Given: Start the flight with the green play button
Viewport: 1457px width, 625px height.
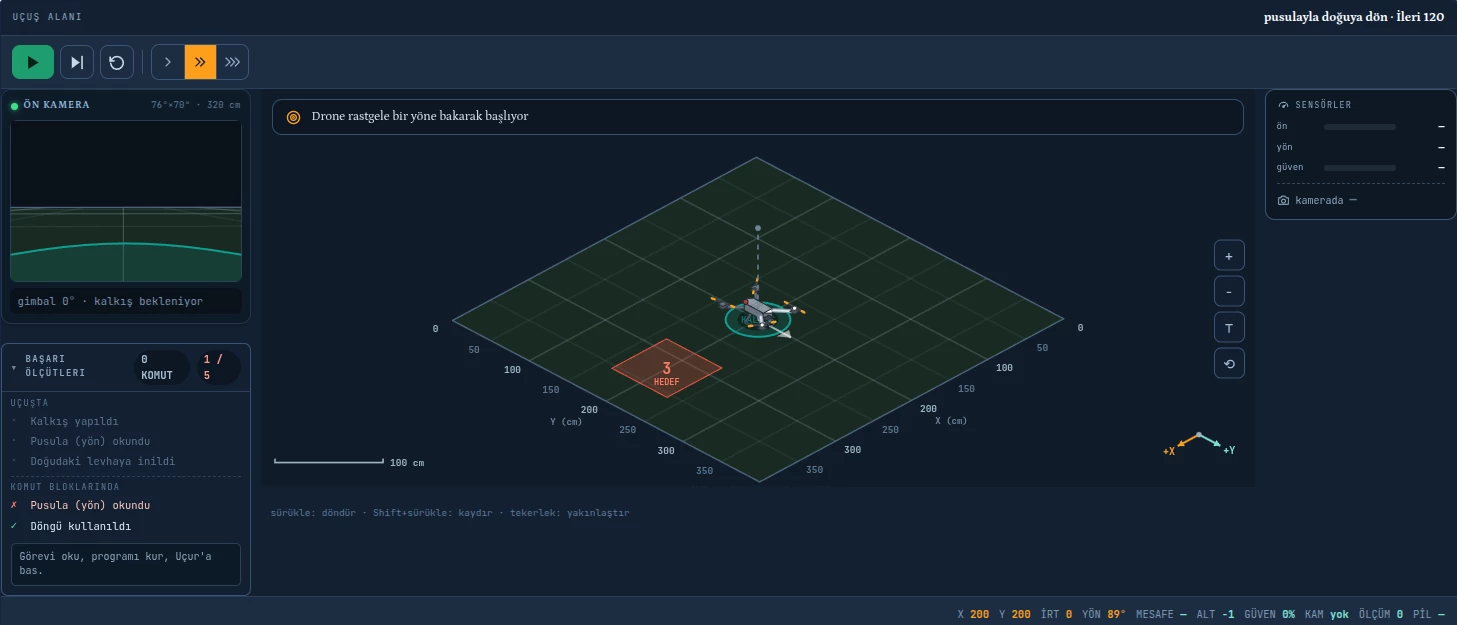Looking at the screenshot, I should click(33, 62).
